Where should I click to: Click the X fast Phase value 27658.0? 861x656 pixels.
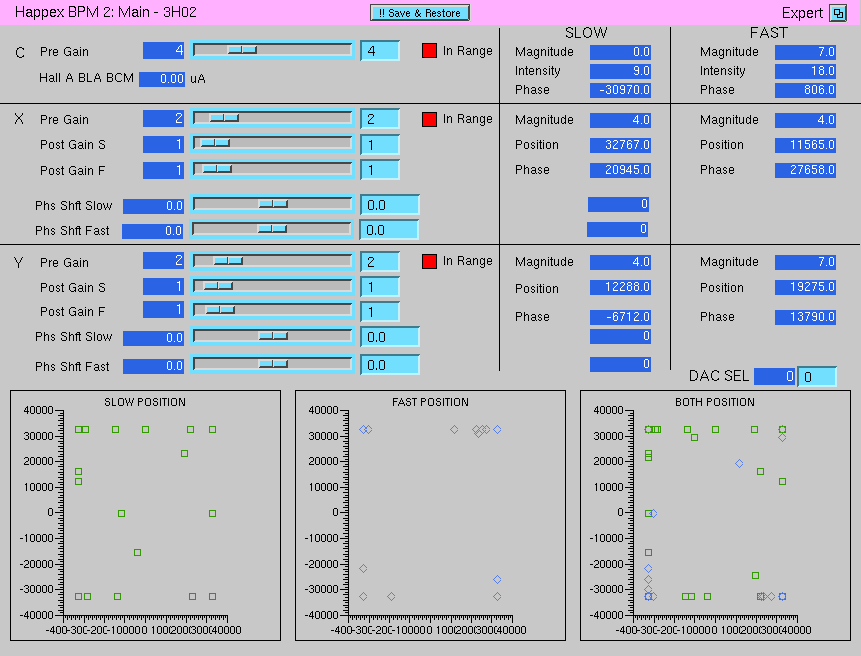click(x=806, y=170)
